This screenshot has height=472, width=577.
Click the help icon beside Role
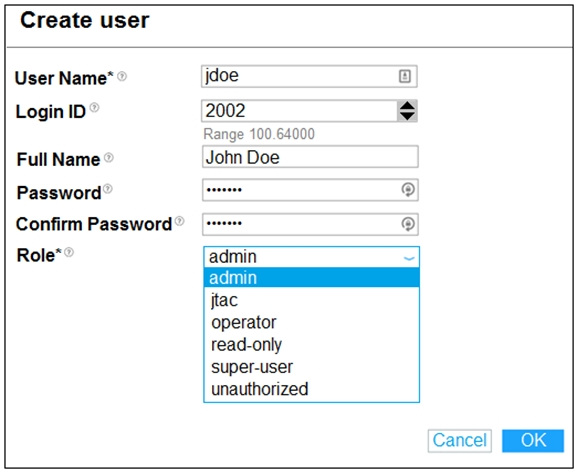69,252
